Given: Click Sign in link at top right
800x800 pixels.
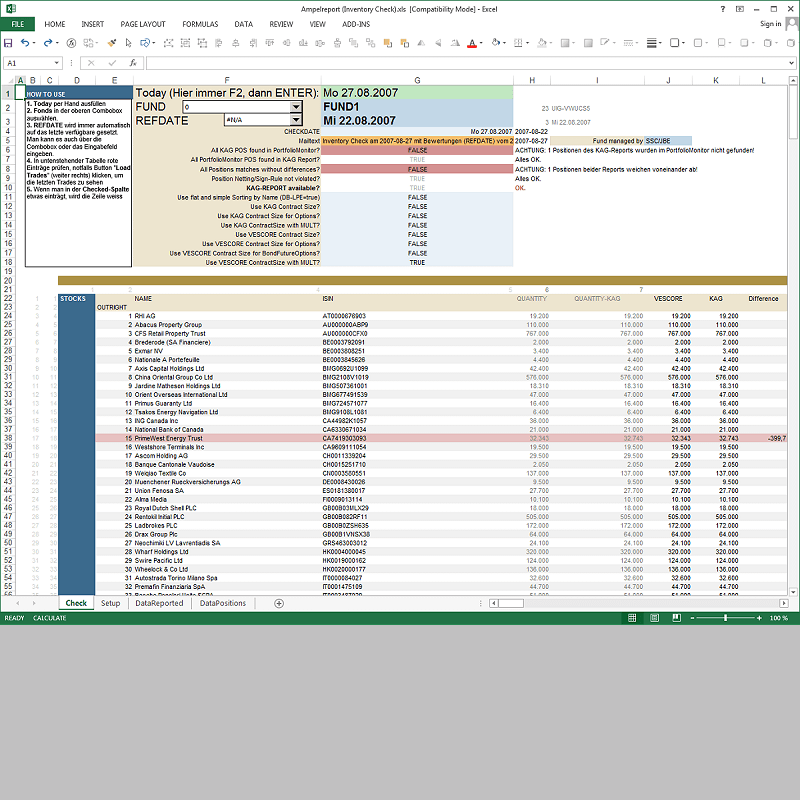Looking at the screenshot, I should (770, 24).
